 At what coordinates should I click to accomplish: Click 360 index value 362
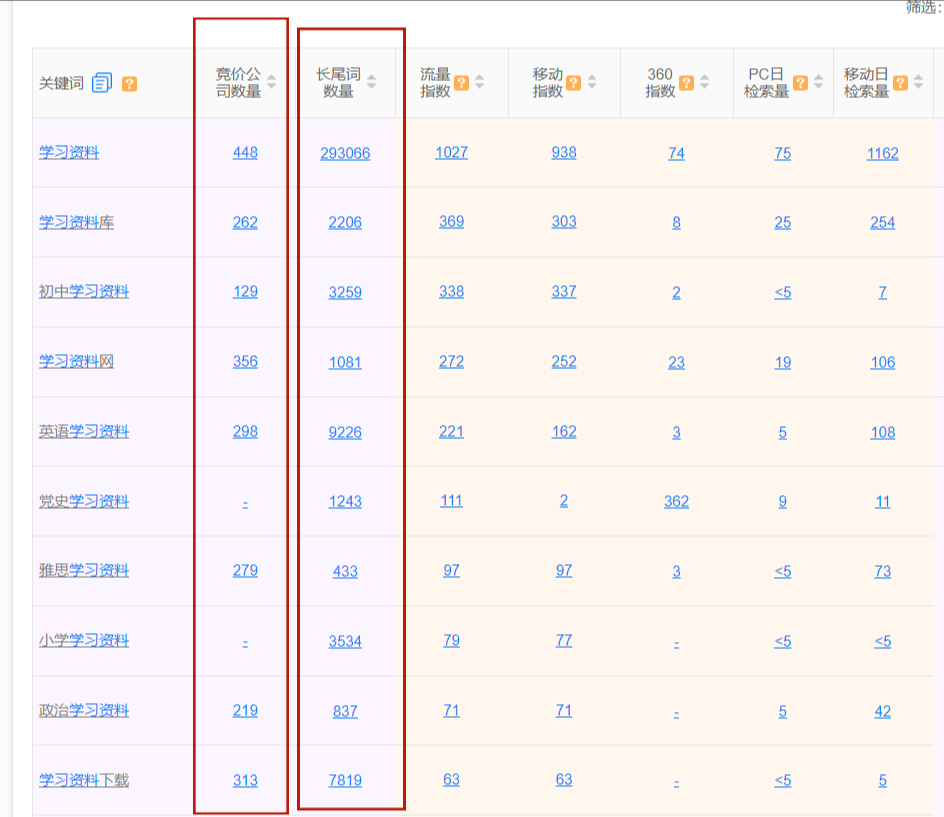pos(676,502)
